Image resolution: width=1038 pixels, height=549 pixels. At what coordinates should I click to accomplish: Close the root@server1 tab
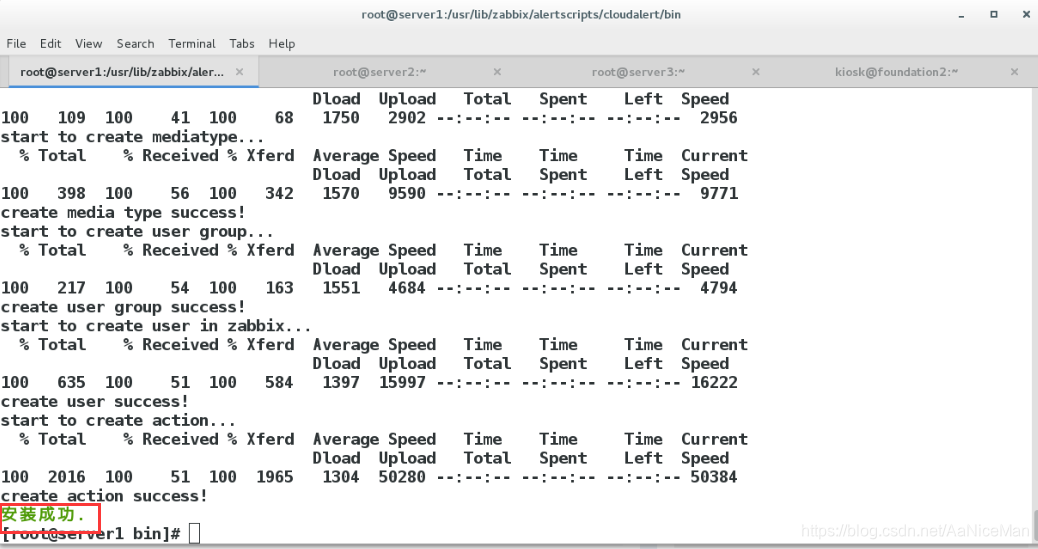[x=240, y=72]
